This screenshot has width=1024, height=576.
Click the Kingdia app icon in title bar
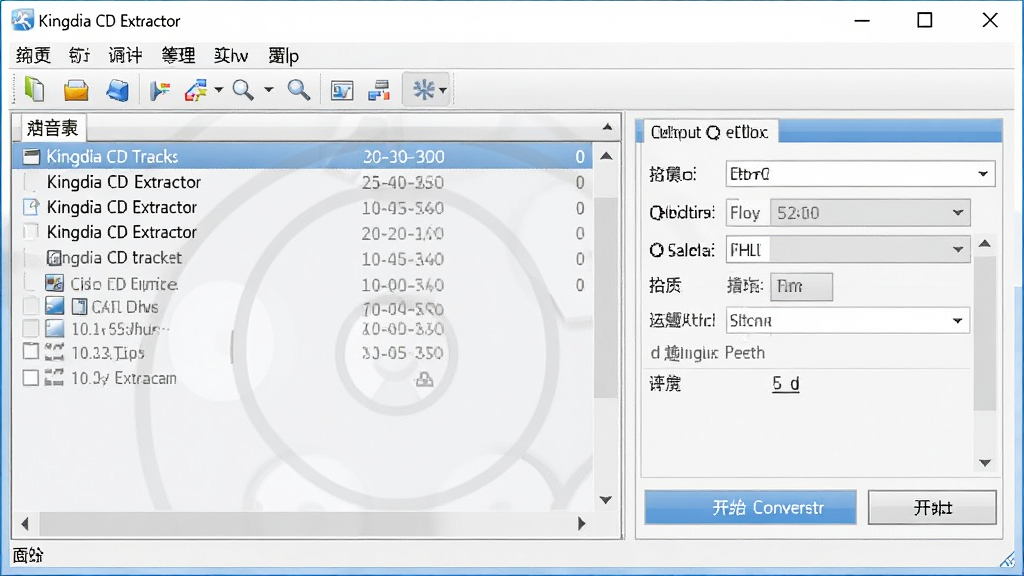(x=22, y=20)
